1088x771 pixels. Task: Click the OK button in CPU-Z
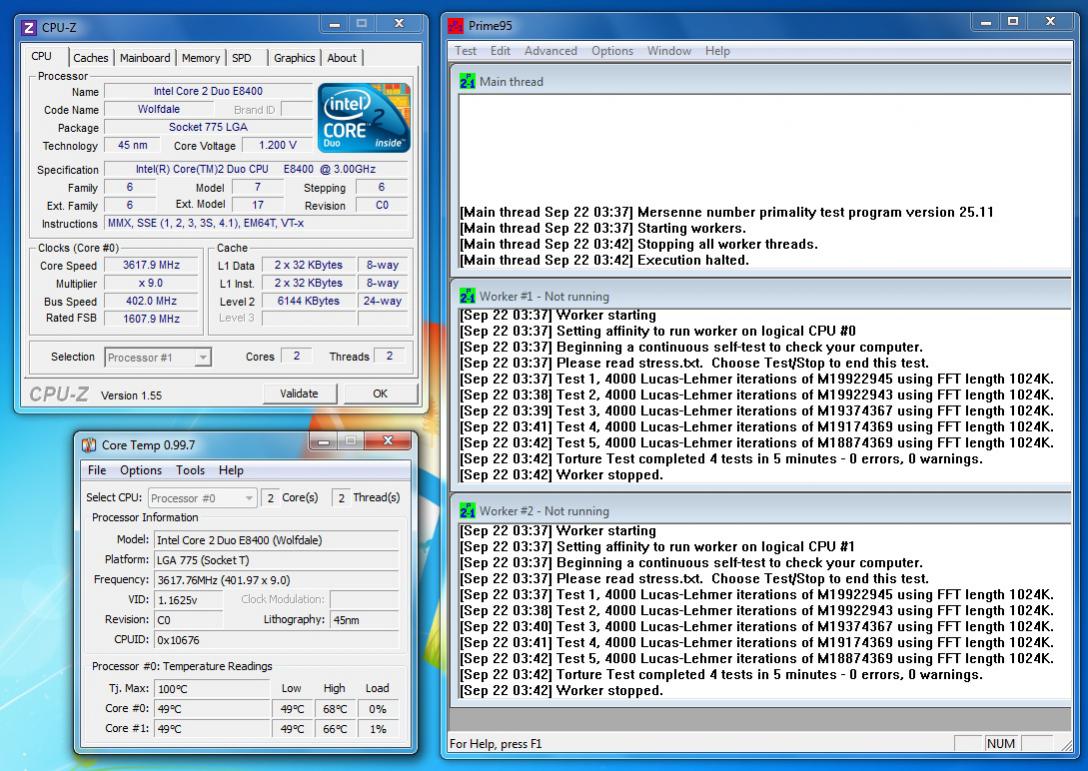[x=380, y=393]
